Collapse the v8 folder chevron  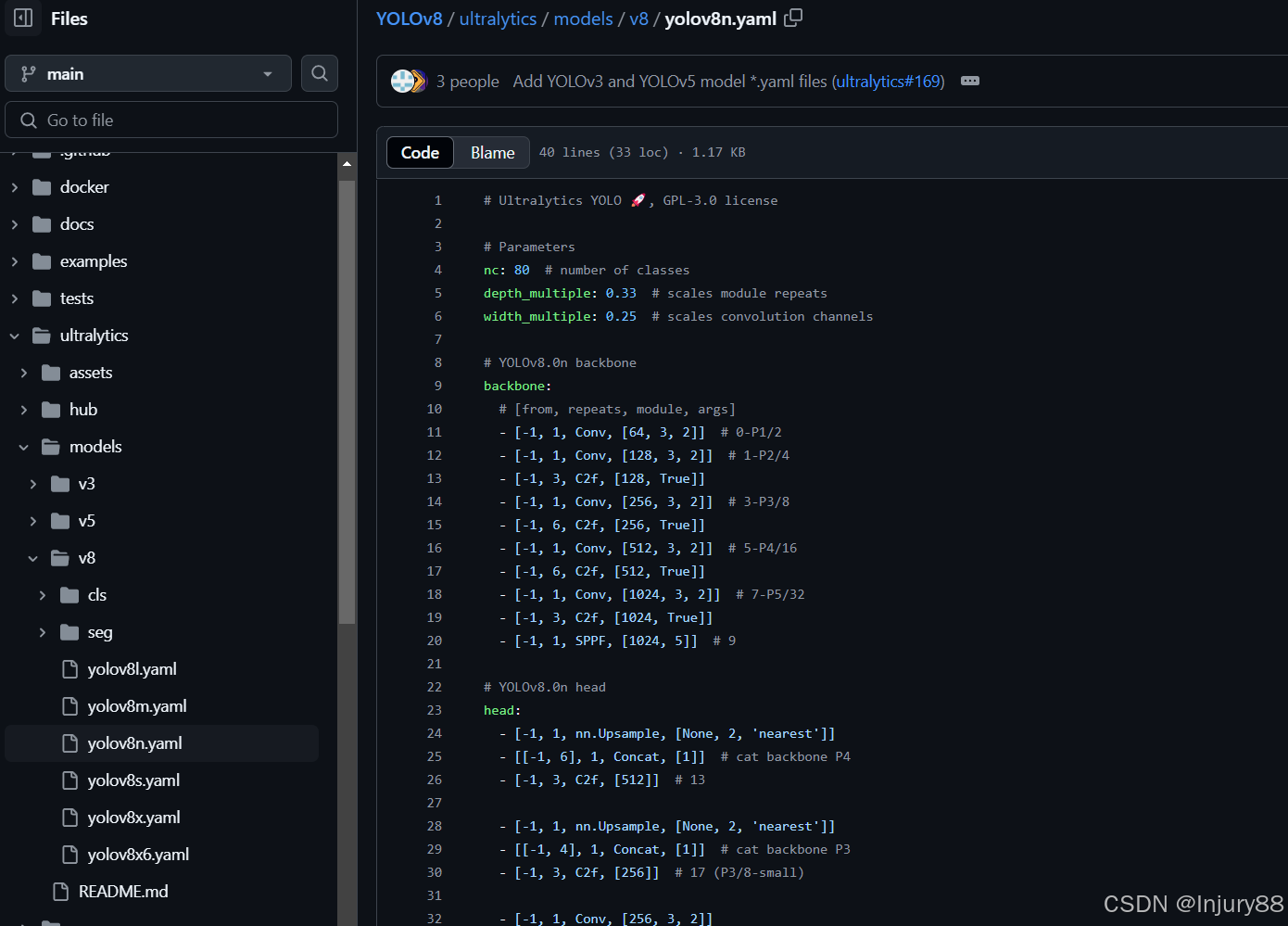[33, 558]
